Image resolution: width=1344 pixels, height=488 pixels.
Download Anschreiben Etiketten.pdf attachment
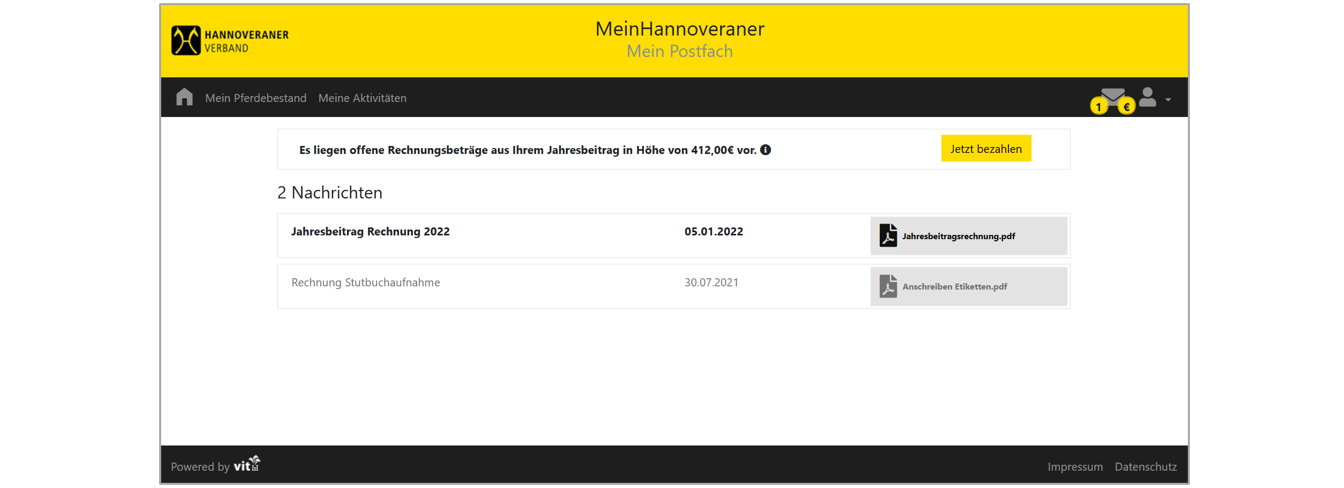pos(968,286)
